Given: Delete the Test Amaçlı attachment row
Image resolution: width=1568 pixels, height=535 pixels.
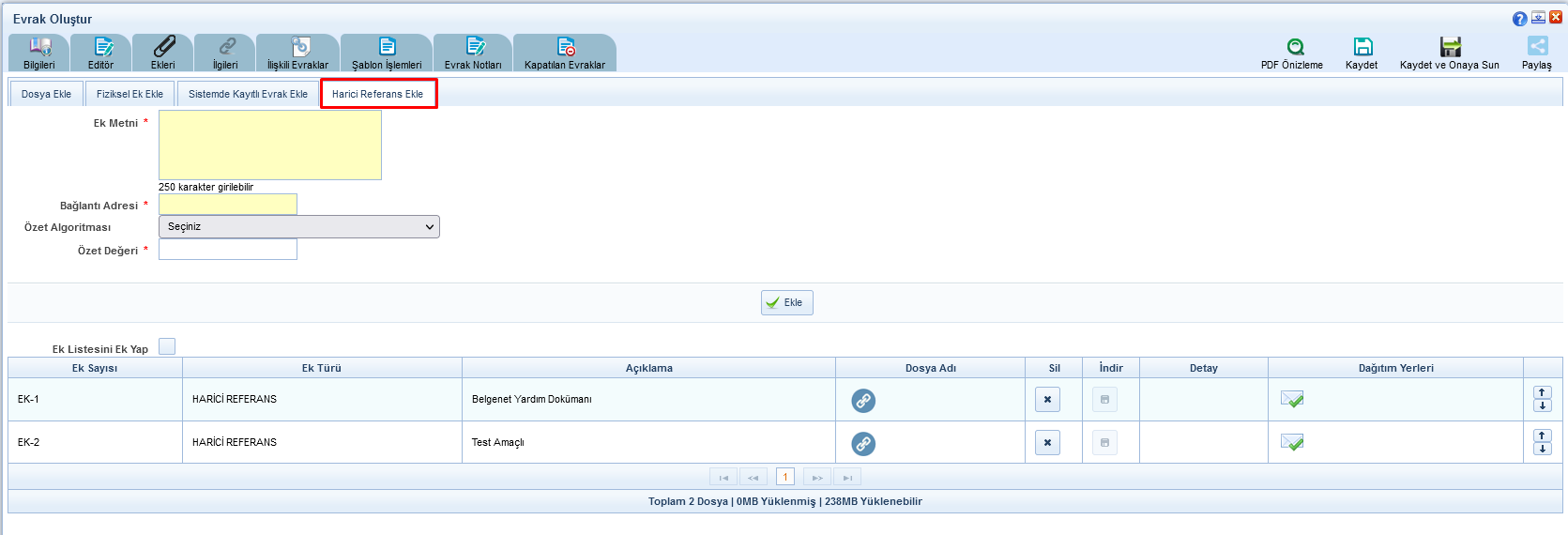Looking at the screenshot, I should pyautogui.click(x=1047, y=443).
